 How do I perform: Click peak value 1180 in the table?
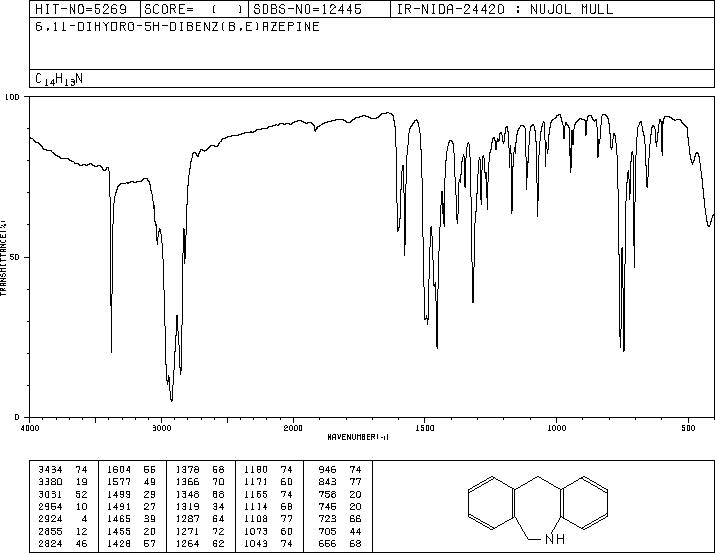click(x=256, y=469)
